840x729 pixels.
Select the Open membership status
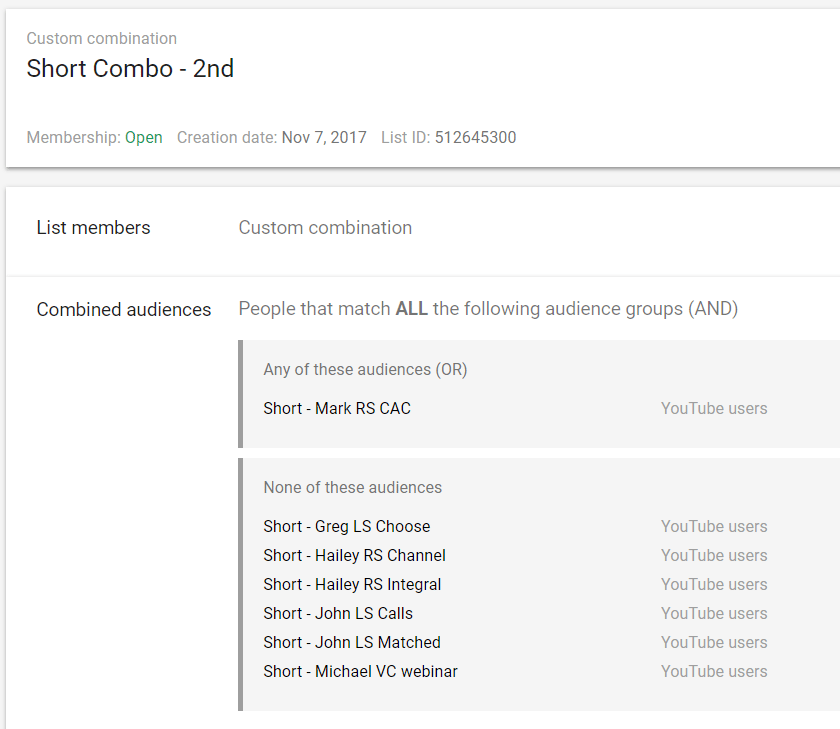tap(144, 138)
